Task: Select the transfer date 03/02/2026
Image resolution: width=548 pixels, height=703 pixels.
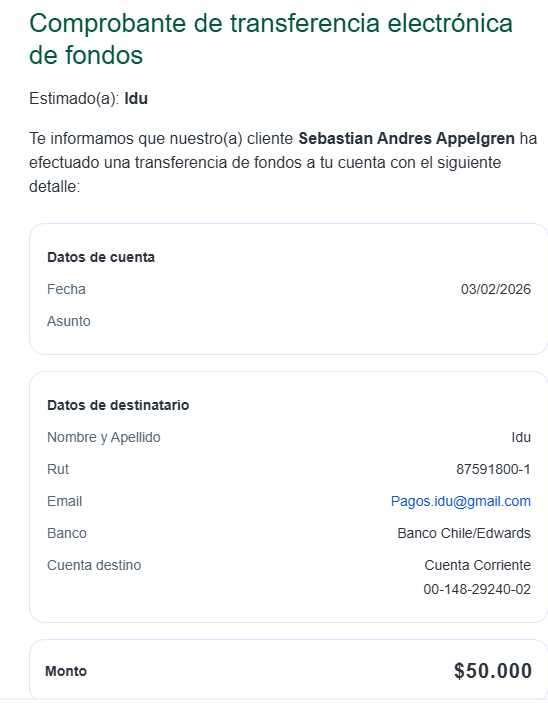Action: click(x=496, y=289)
